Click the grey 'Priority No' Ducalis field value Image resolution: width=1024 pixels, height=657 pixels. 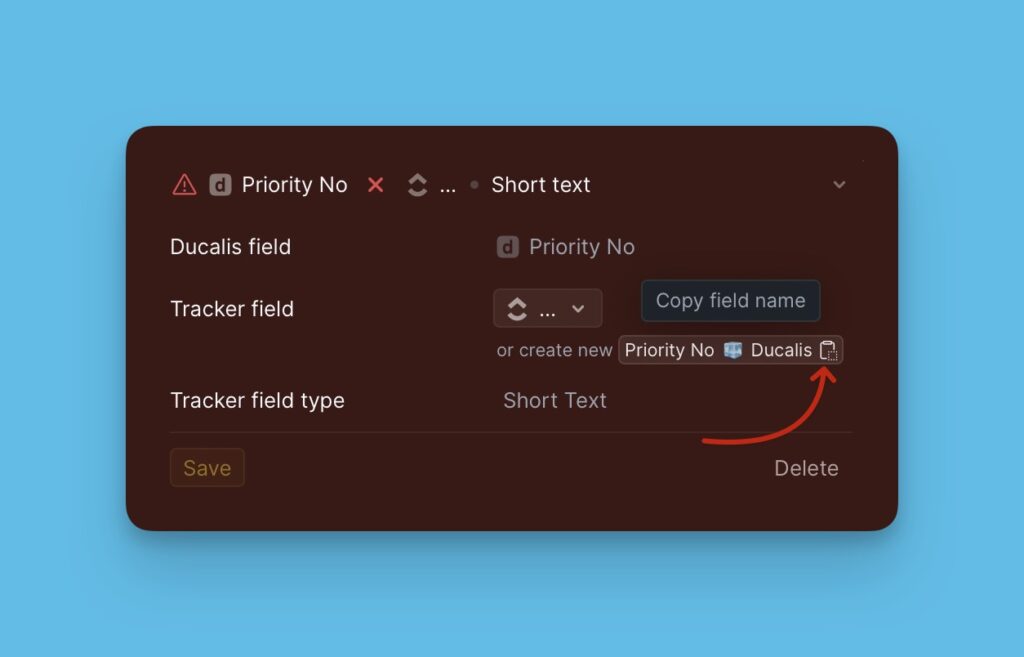click(x=582, y=247)
